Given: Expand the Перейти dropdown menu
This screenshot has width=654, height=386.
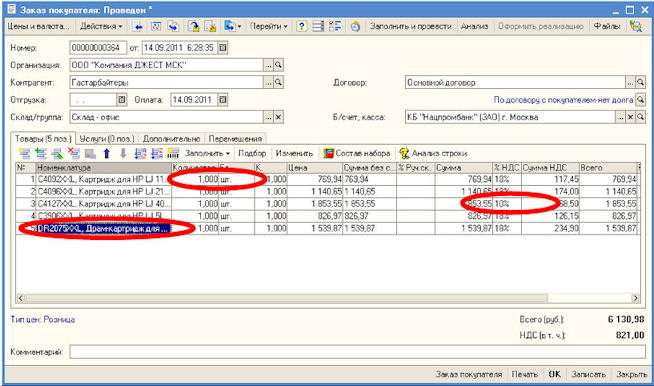Looking at the screenshot, I should [x=269, y=26].
